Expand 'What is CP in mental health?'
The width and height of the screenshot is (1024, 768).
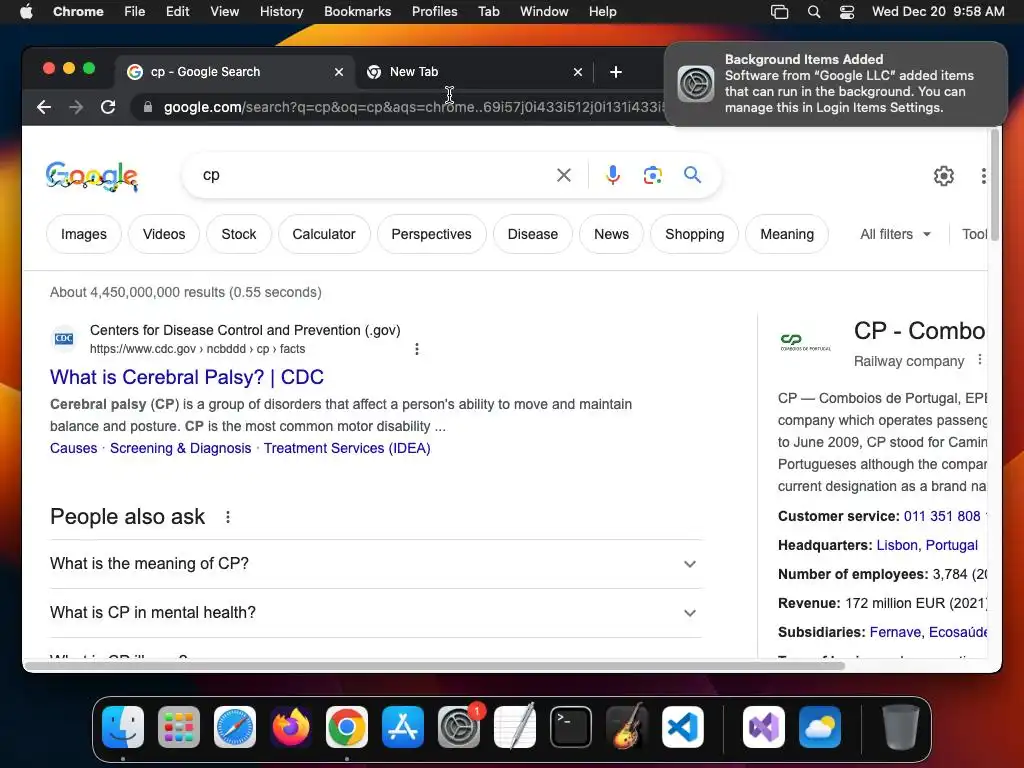click(x=376, y=613)
